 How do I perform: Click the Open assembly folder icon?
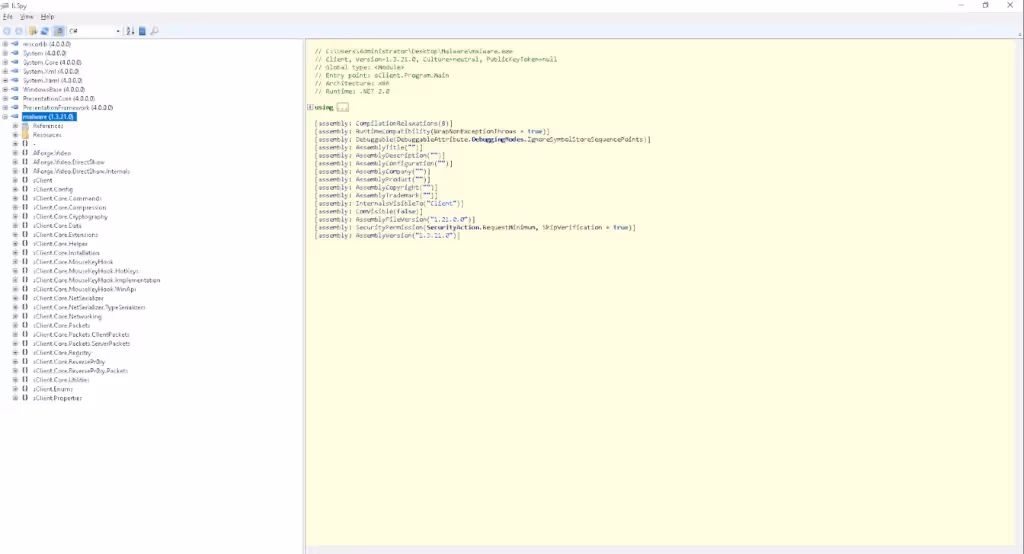33,31
